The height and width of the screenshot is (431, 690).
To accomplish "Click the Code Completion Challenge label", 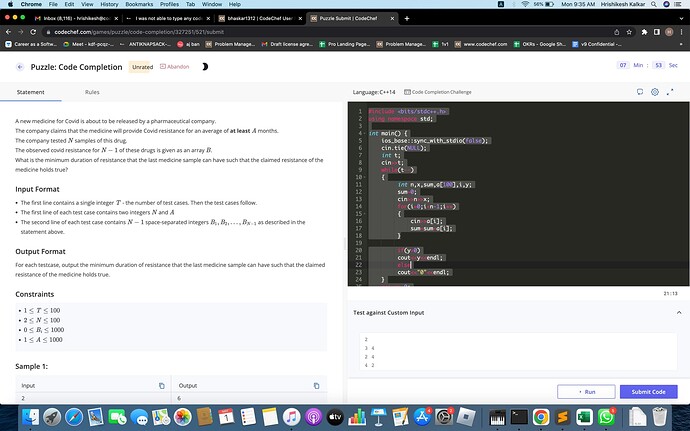I will coord(438,92).
